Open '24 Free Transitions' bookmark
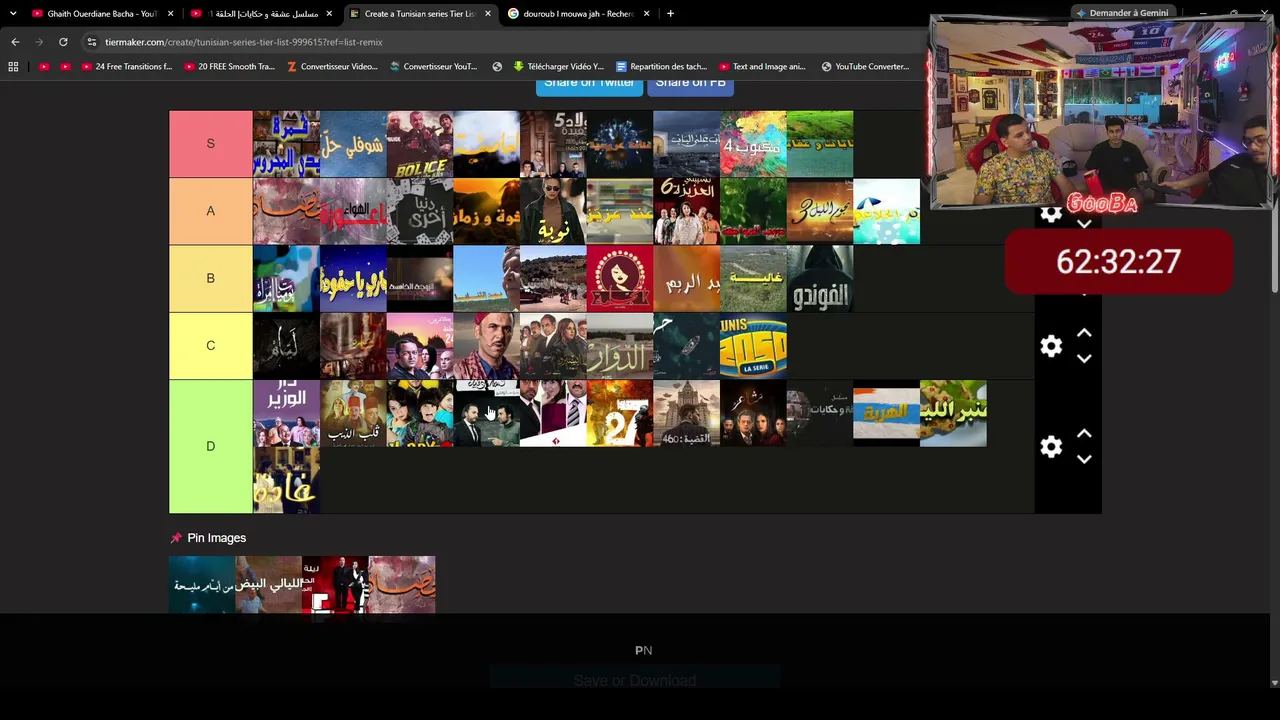 [126, 67]
